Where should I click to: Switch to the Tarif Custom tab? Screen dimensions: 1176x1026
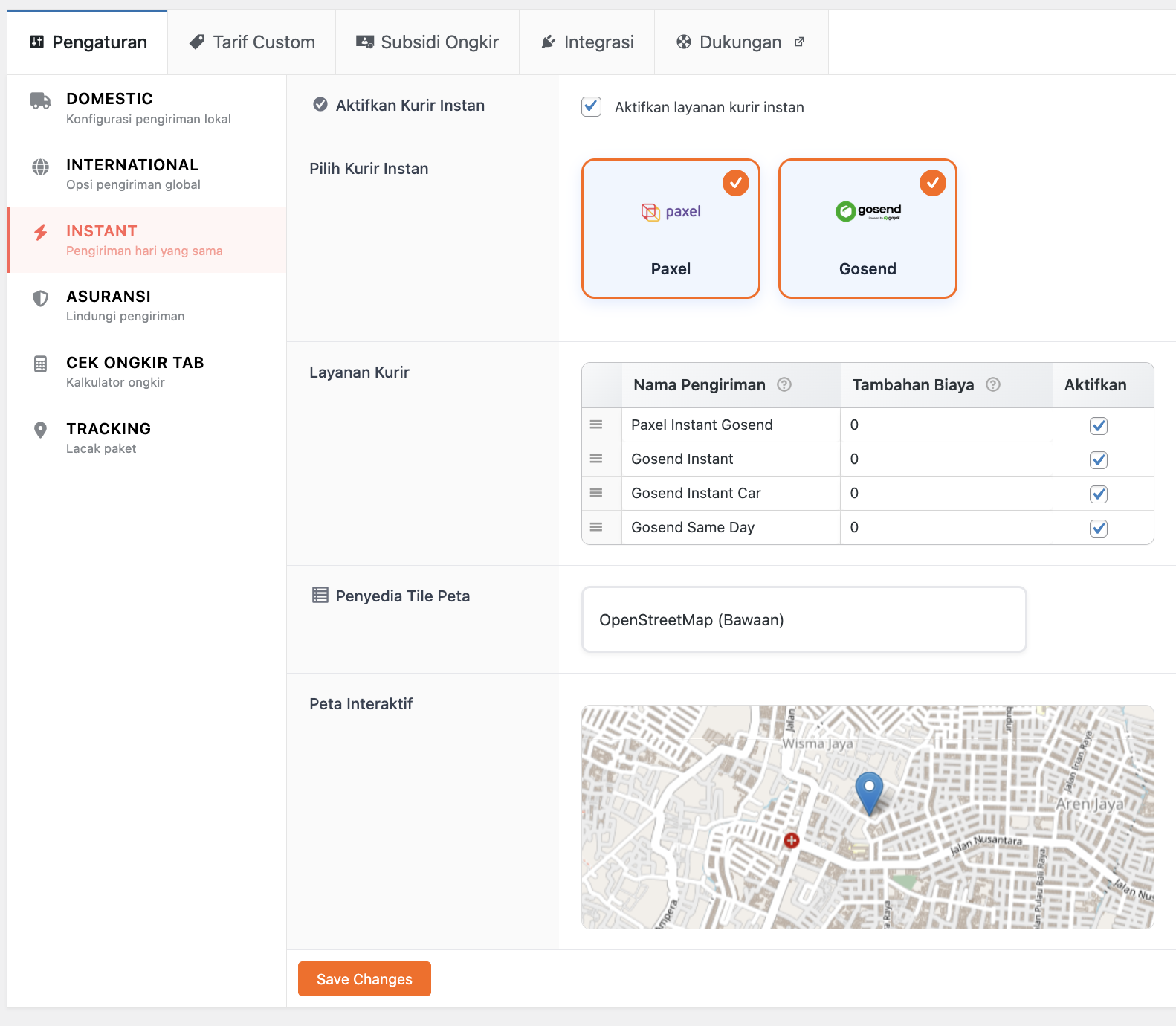point(252,42)
